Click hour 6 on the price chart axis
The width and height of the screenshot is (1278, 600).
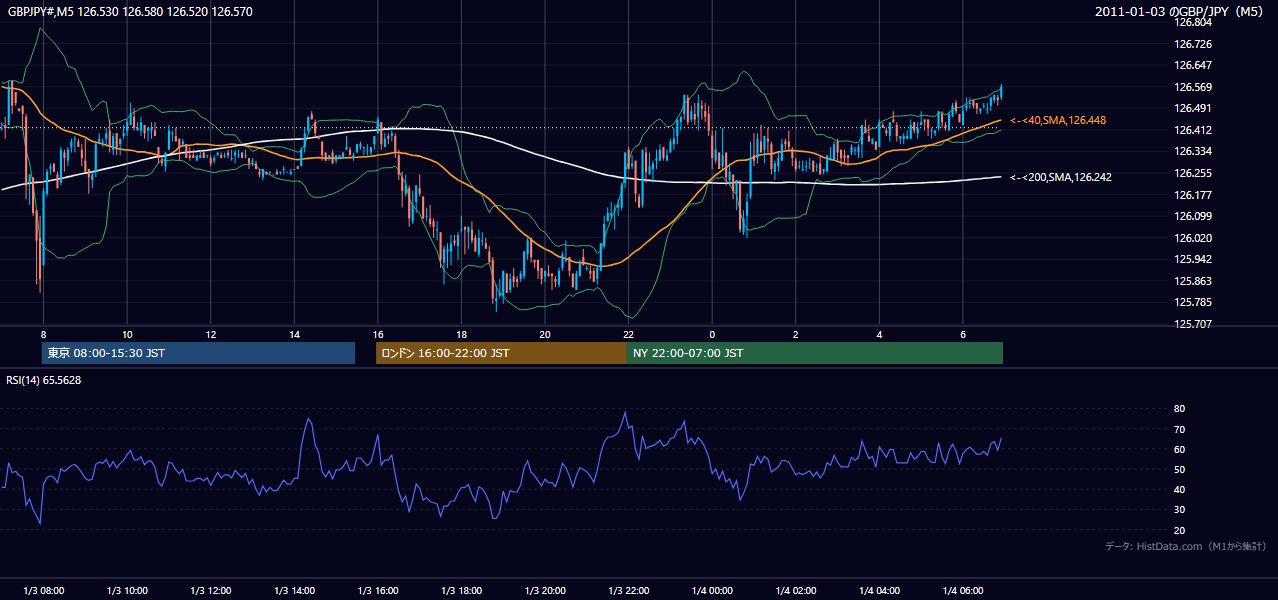pyautogui.click(x=963, y=334)
